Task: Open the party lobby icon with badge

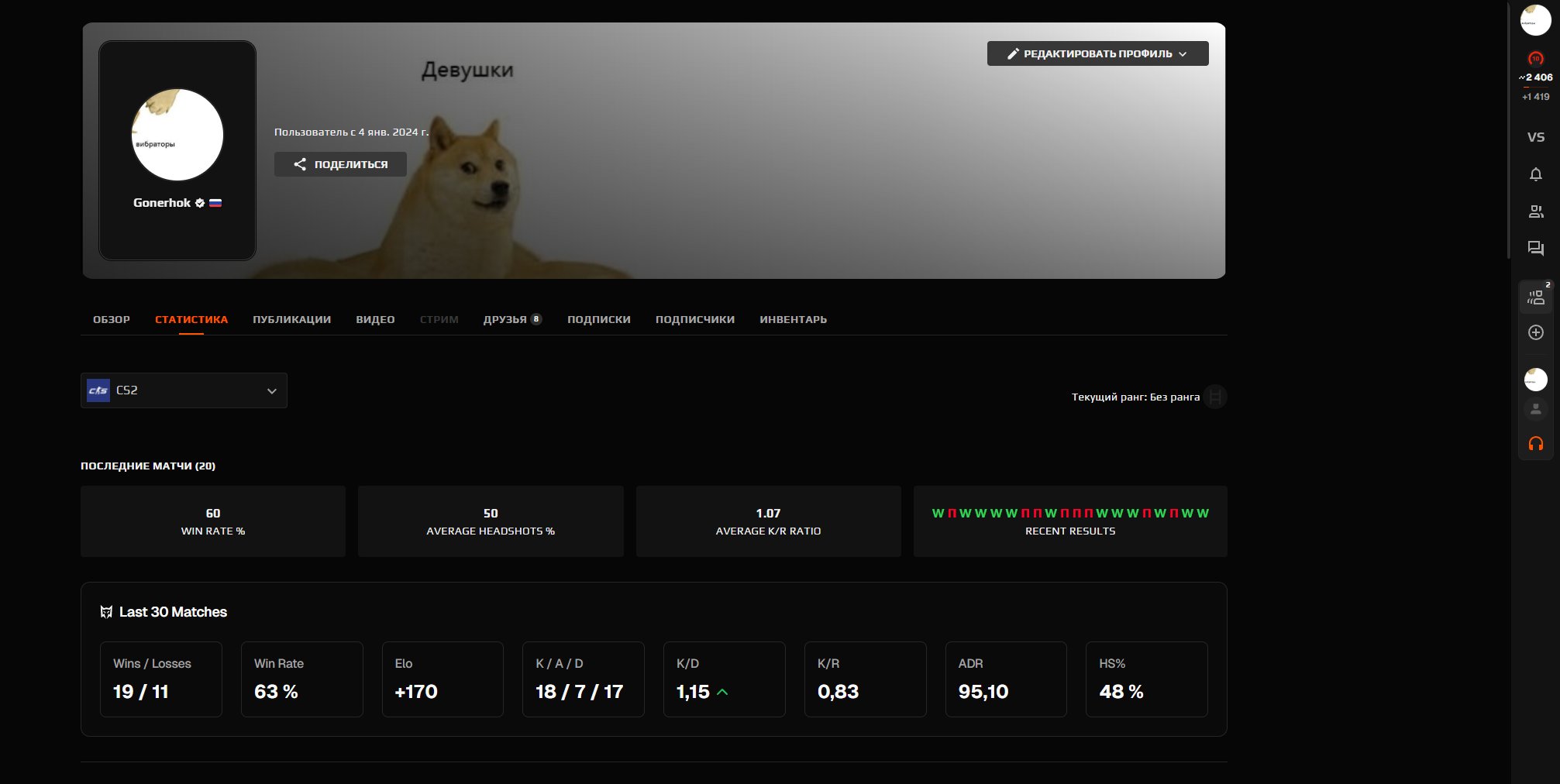Action: pyautogui.click(x=1535, y=297)
